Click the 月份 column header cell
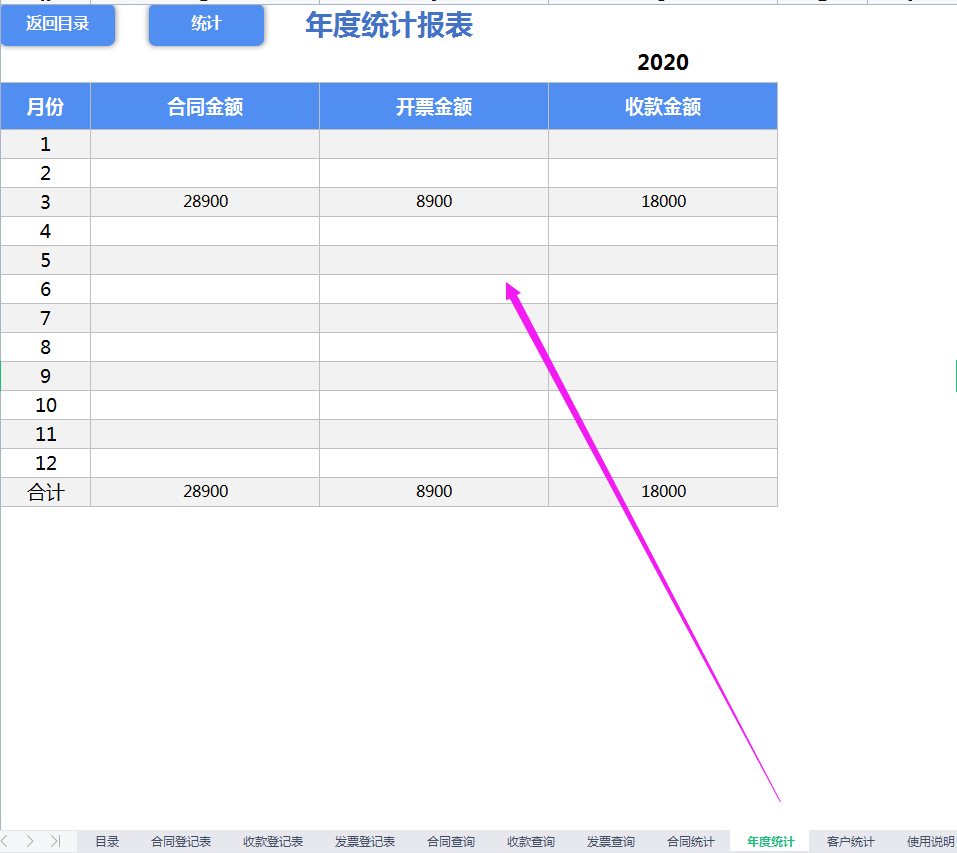 (x=46, y=106)
